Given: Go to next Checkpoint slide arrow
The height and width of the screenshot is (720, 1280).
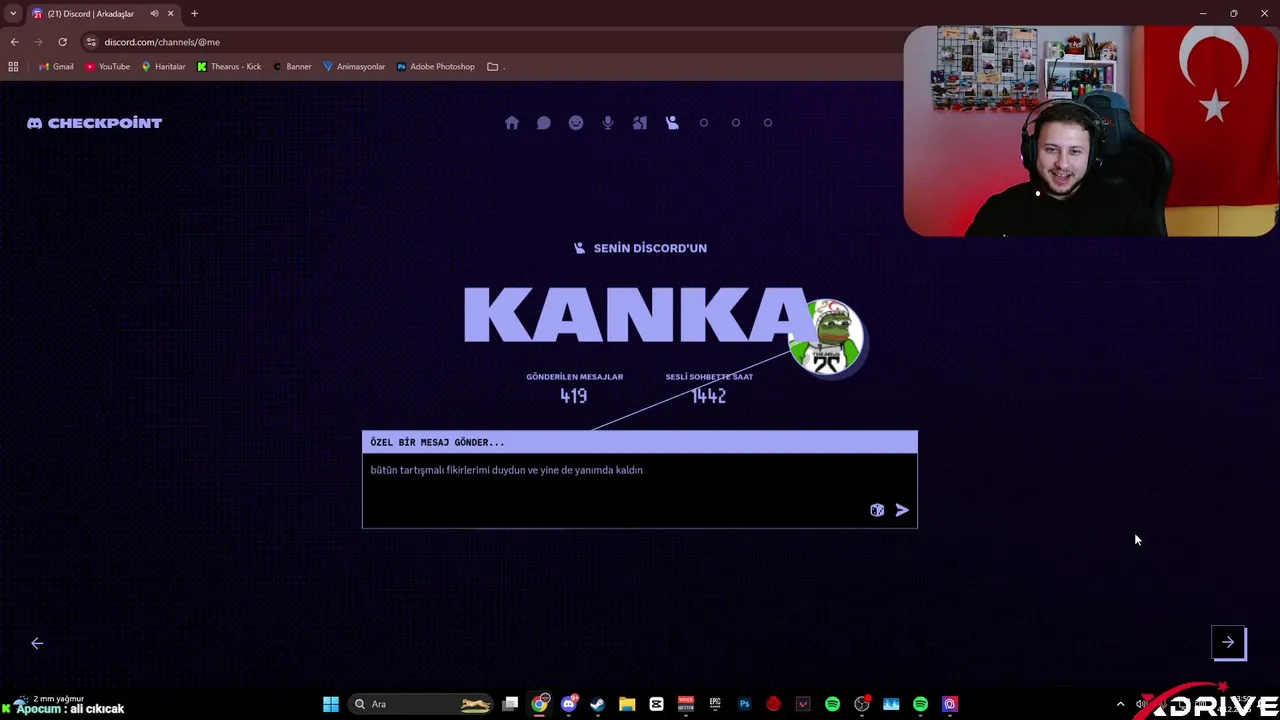Looking at the screenshot, I should (x=1228, y=642).
